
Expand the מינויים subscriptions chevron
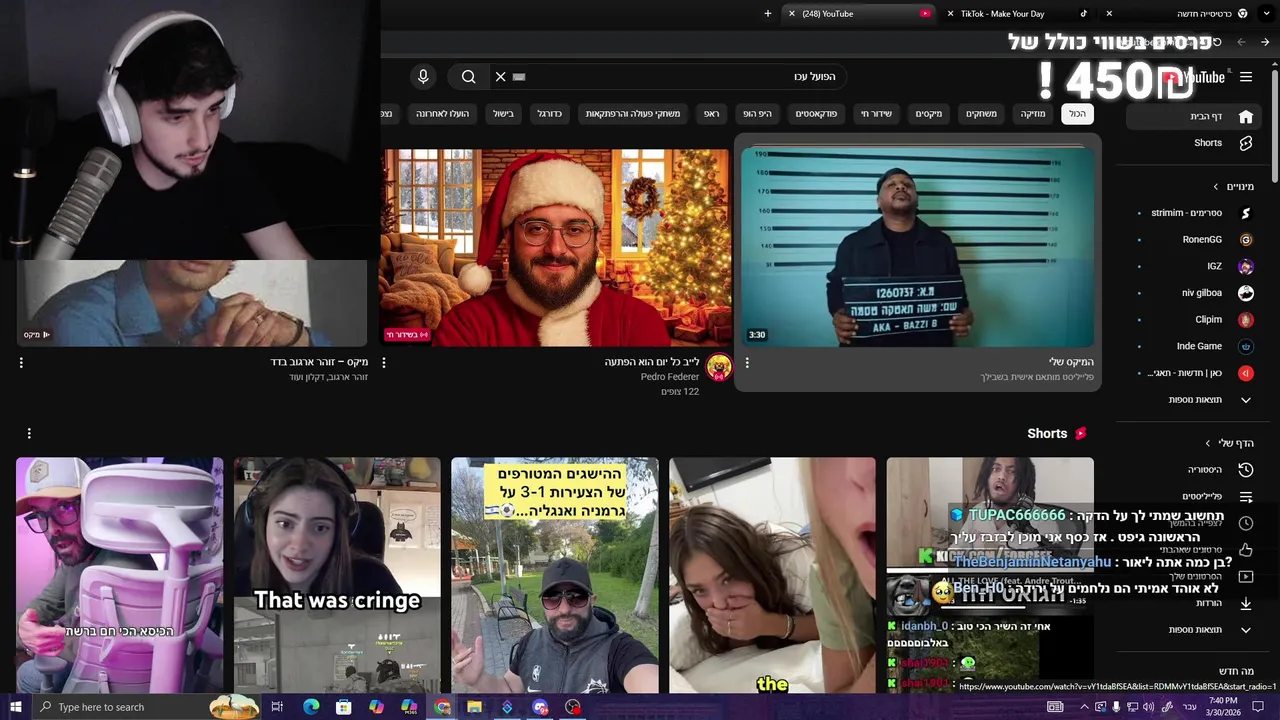coord(1216,187)
